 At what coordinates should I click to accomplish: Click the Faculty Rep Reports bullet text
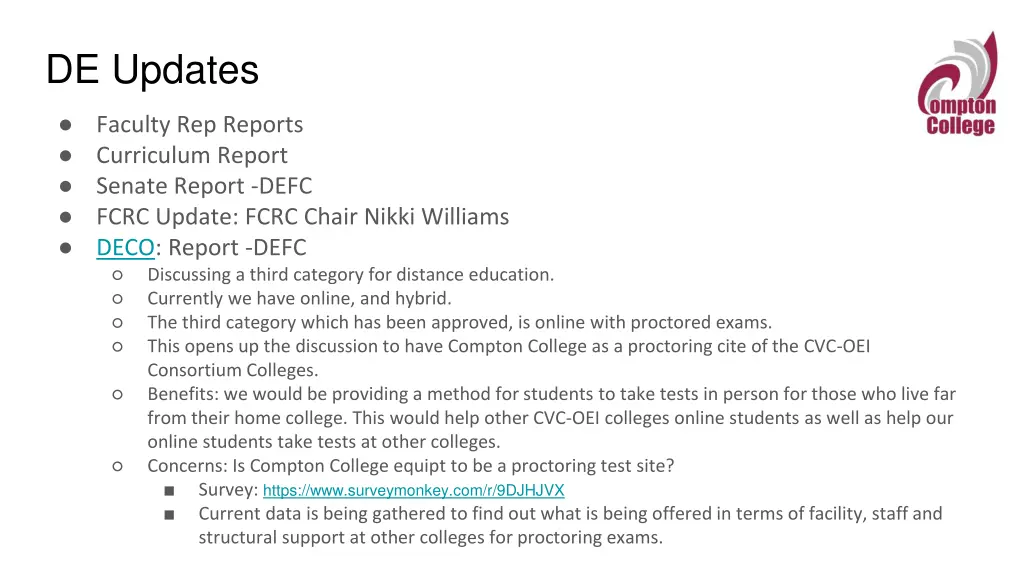[x=200, y=124]
